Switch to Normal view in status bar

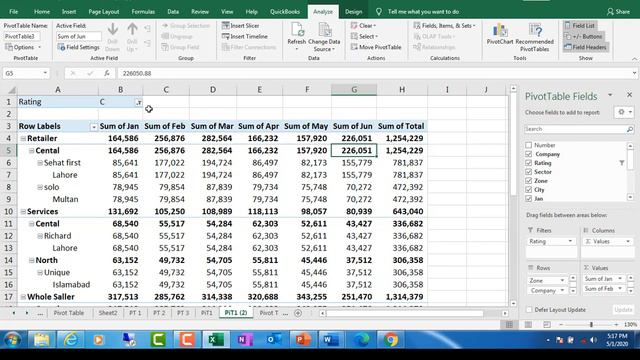509,324
